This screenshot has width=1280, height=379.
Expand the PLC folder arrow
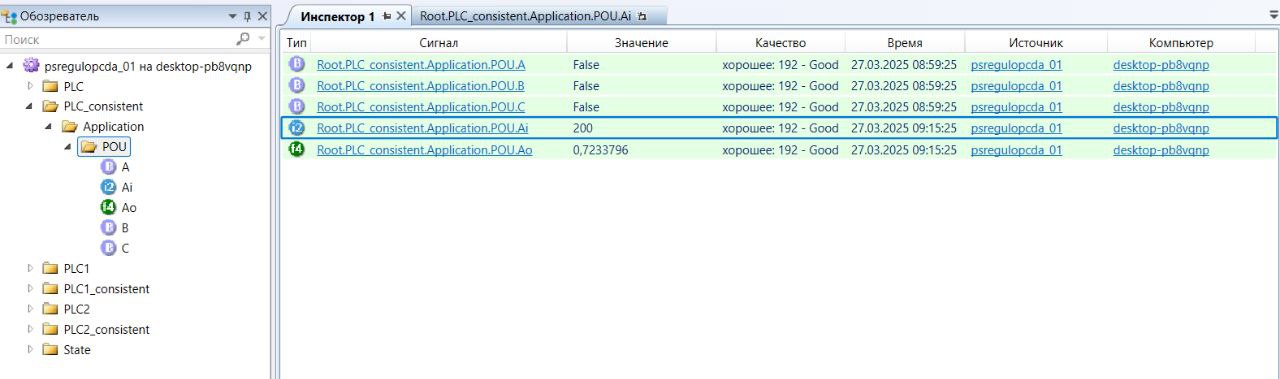[30, 86]
